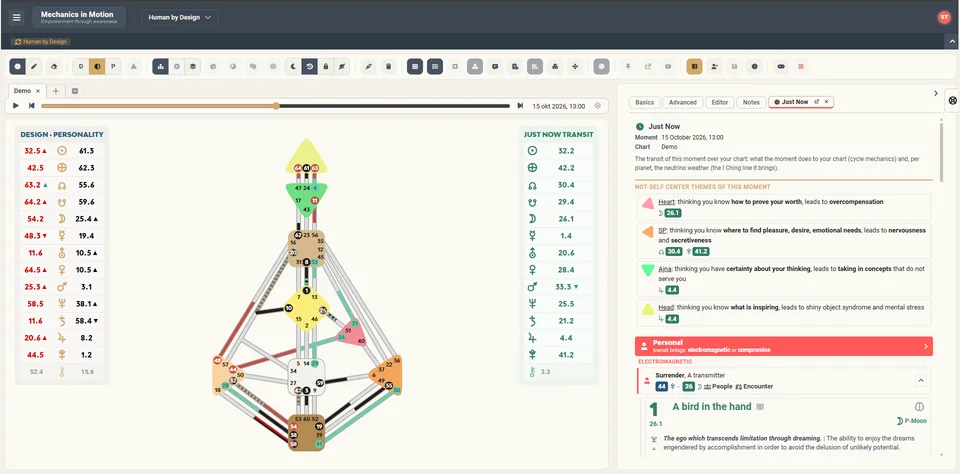
Task: Add a new chart tab with plus
Action: coord(56,91)
